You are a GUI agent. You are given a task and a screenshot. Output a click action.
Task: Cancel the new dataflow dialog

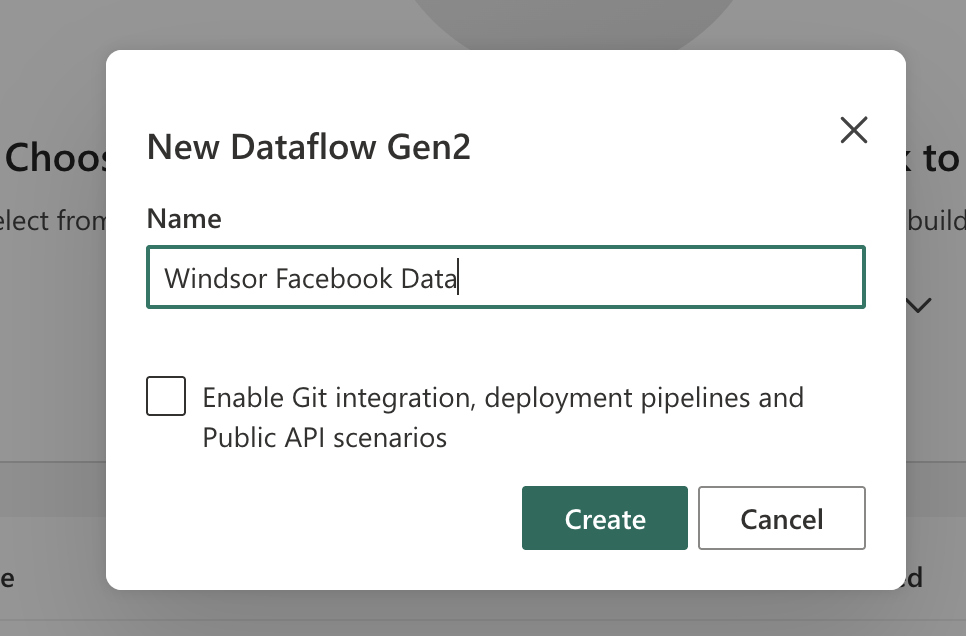coord(781,518)
